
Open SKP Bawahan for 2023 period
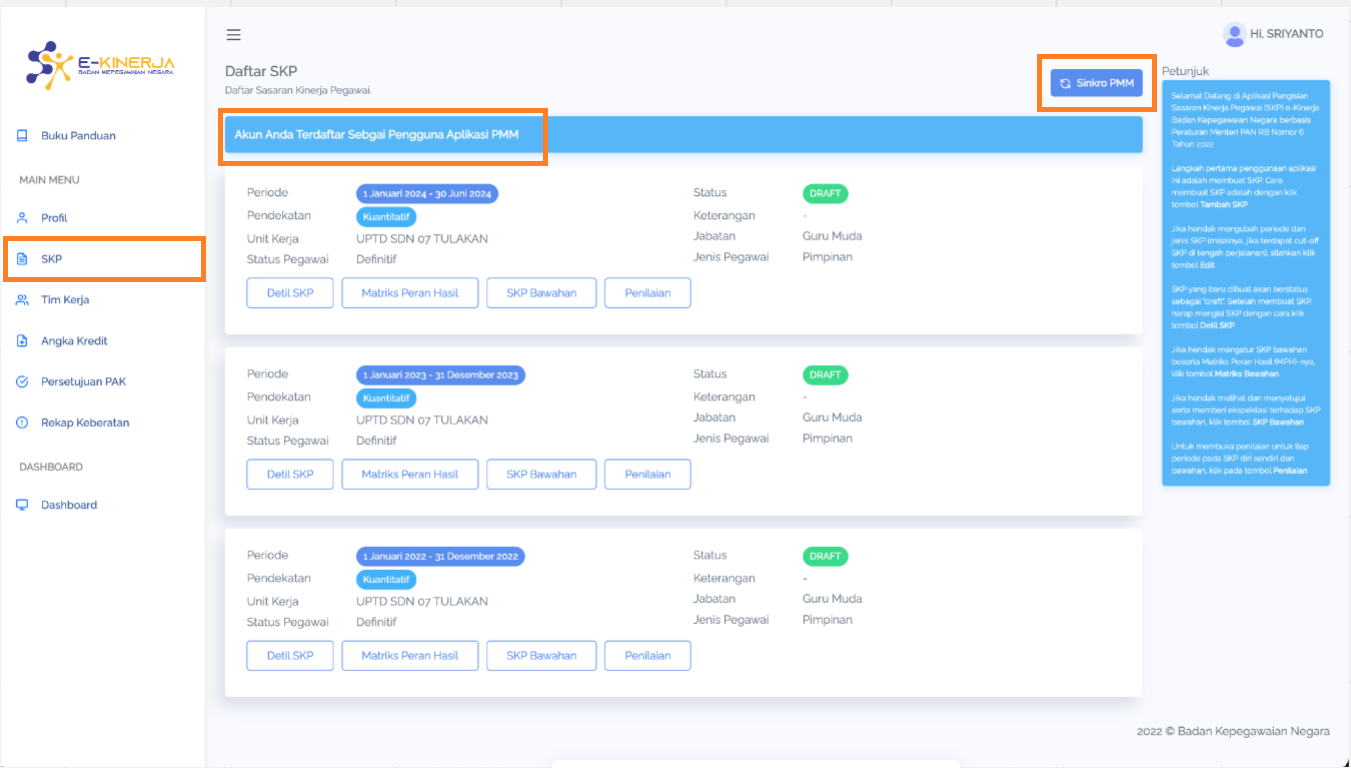[541, 474]
